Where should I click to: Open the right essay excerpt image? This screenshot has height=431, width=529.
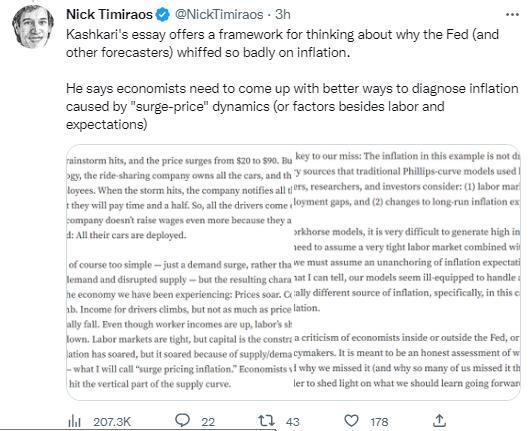pyautogui.click(x=407, y=272)
